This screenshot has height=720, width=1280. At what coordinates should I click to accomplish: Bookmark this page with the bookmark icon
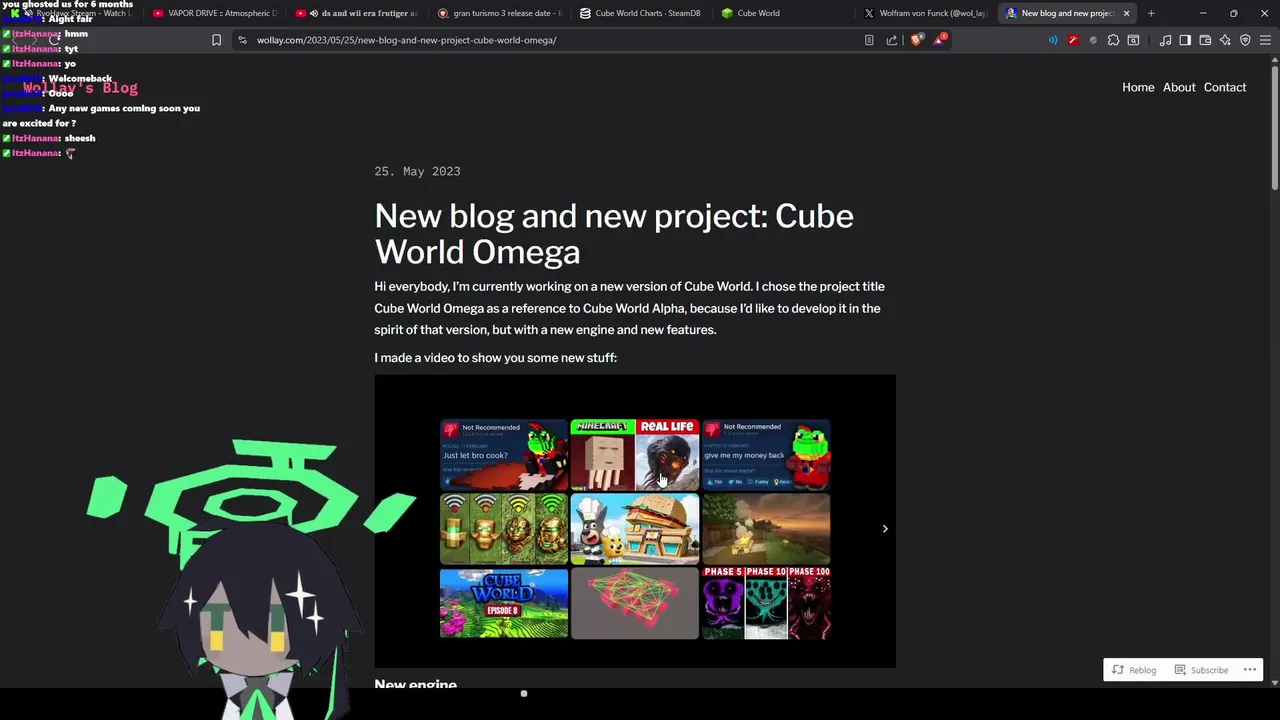pos(216,40)
